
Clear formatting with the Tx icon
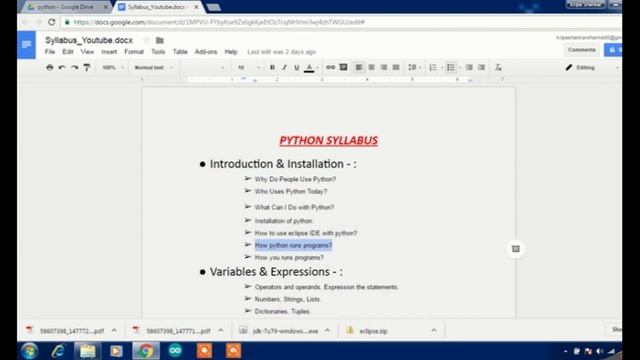[498, 67]
